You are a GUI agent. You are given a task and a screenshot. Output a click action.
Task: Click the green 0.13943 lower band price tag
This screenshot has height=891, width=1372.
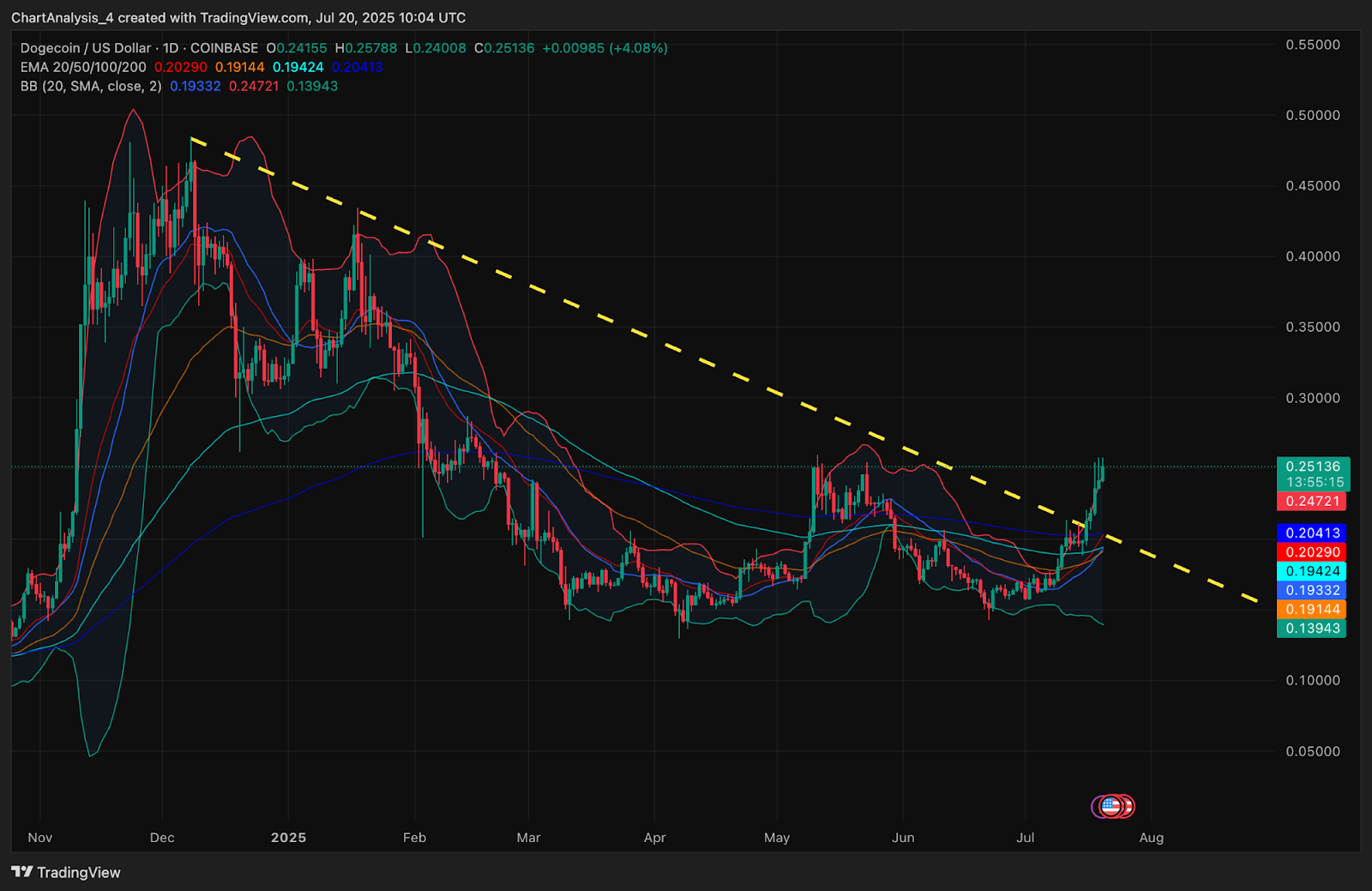pos(1312,628)
